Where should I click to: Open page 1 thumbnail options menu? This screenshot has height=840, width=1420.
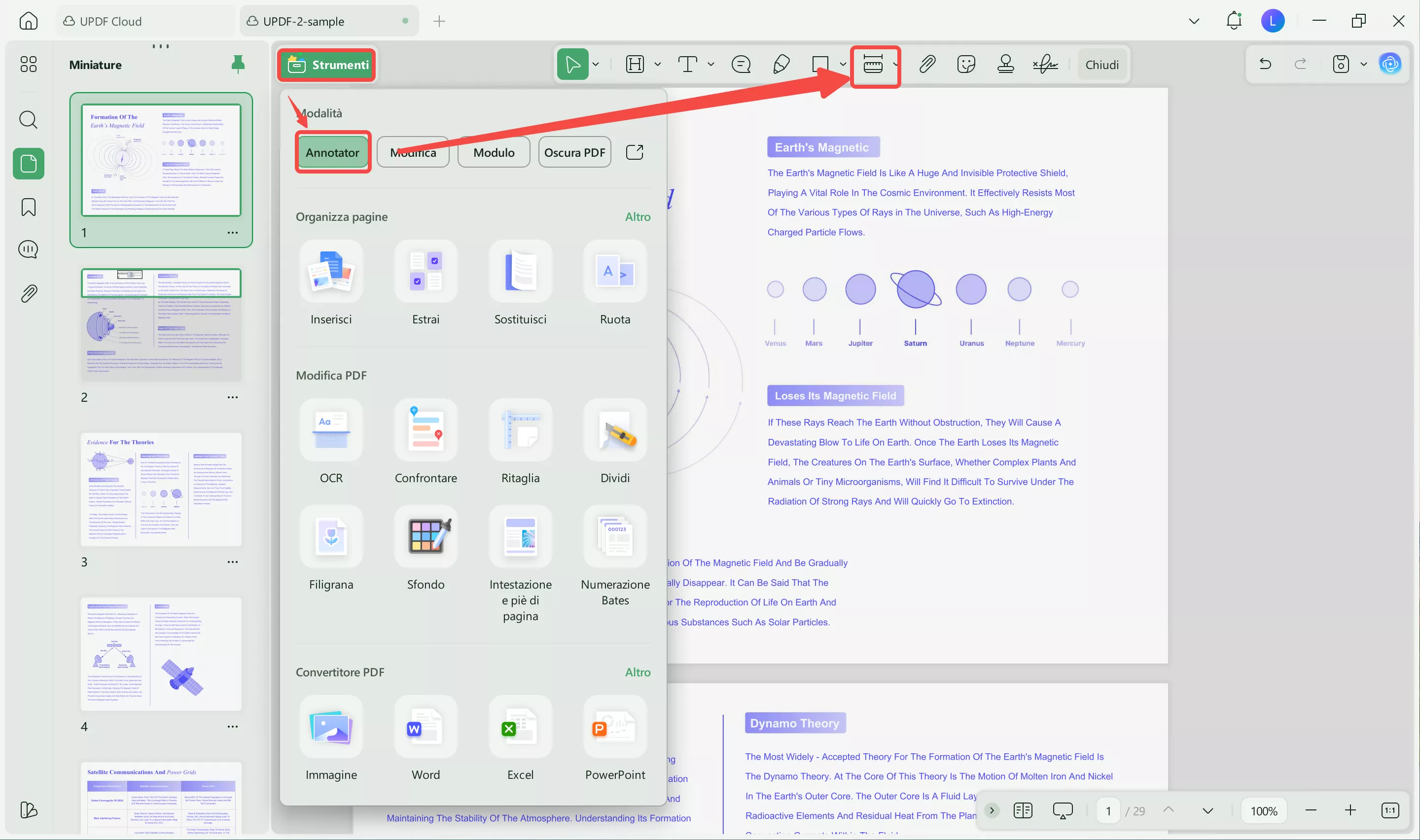[233, 233]
